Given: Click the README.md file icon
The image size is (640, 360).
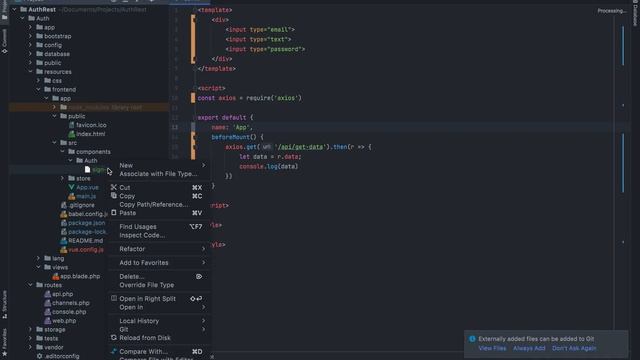Looking at the screenshot, I should (x=63, y=241).
